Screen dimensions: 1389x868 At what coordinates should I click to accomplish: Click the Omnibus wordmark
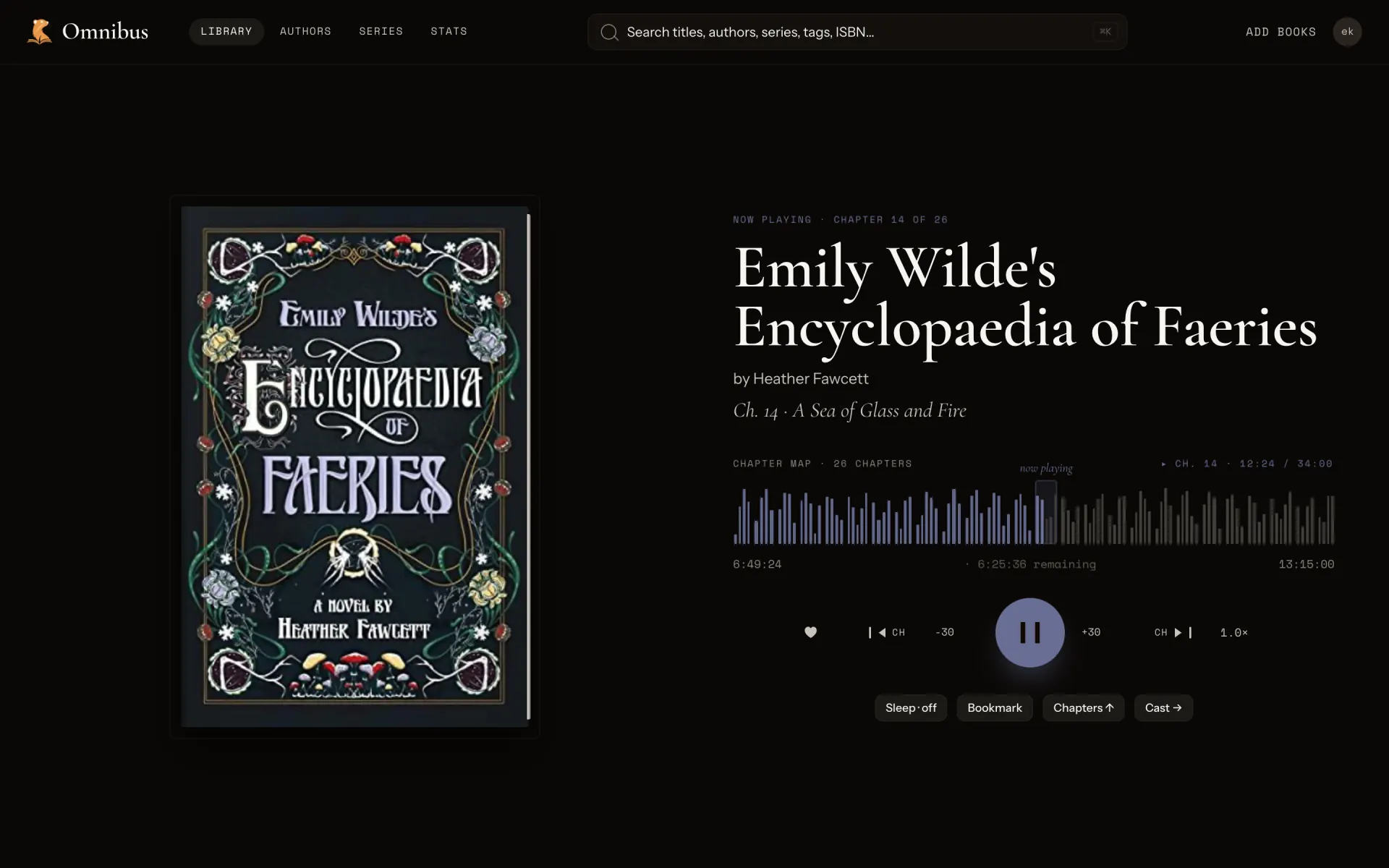click(105, 32)
